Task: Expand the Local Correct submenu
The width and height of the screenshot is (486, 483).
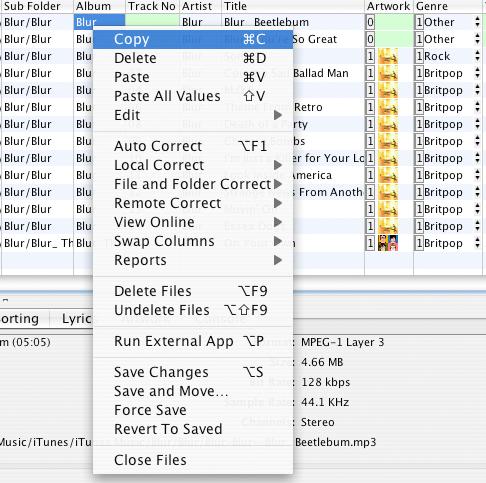Action: pyautogui.click(x=193, y=165)
